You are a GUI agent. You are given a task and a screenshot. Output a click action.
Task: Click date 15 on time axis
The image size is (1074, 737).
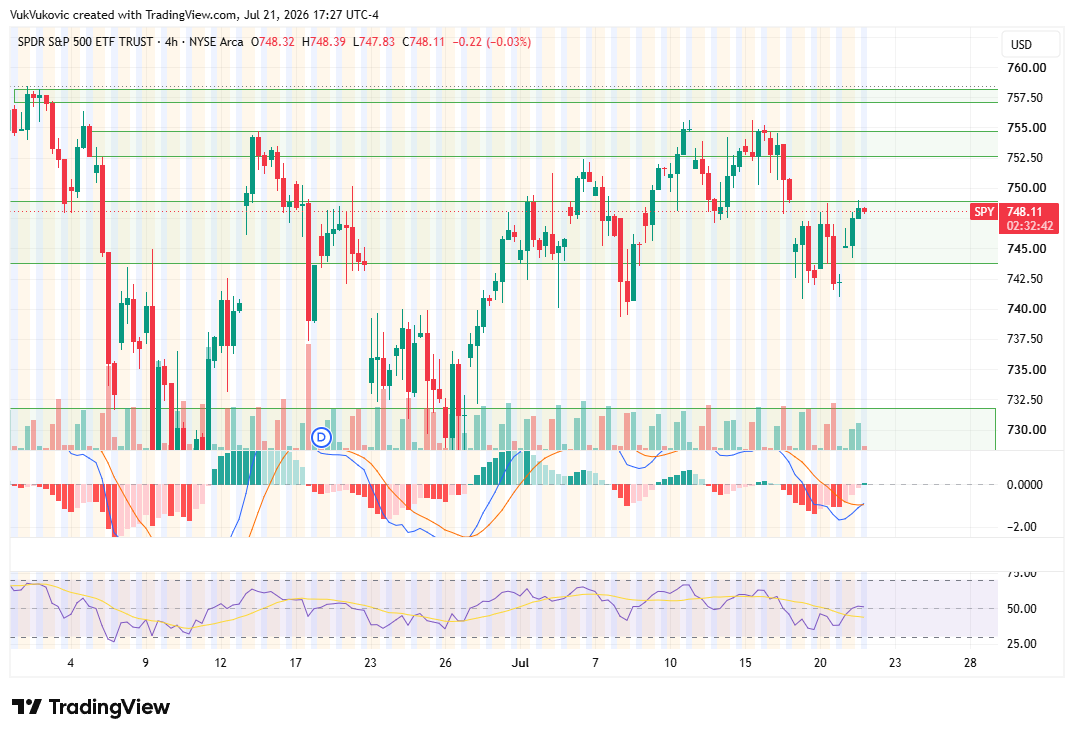(x=745, y=662)
